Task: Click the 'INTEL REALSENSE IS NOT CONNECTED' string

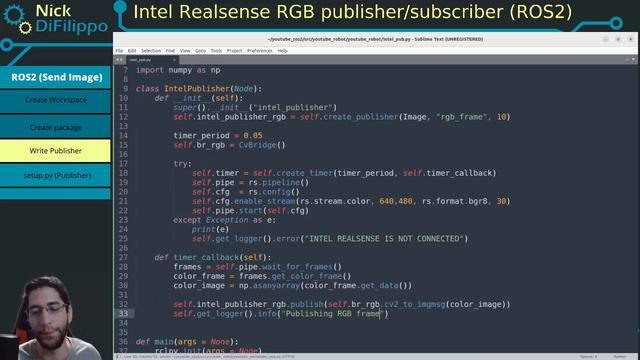Action: (384, 239)
